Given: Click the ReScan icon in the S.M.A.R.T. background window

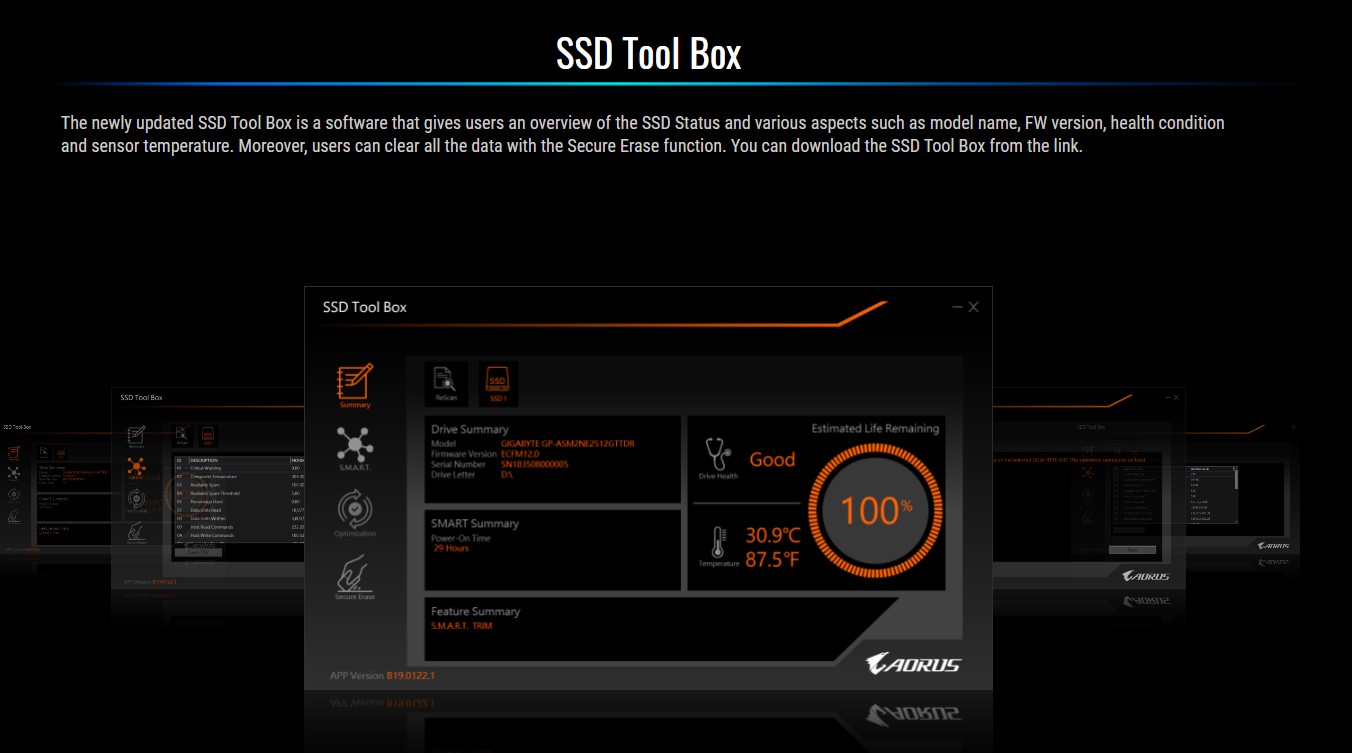Looking at the screenshot, I should tap(182, 436).
